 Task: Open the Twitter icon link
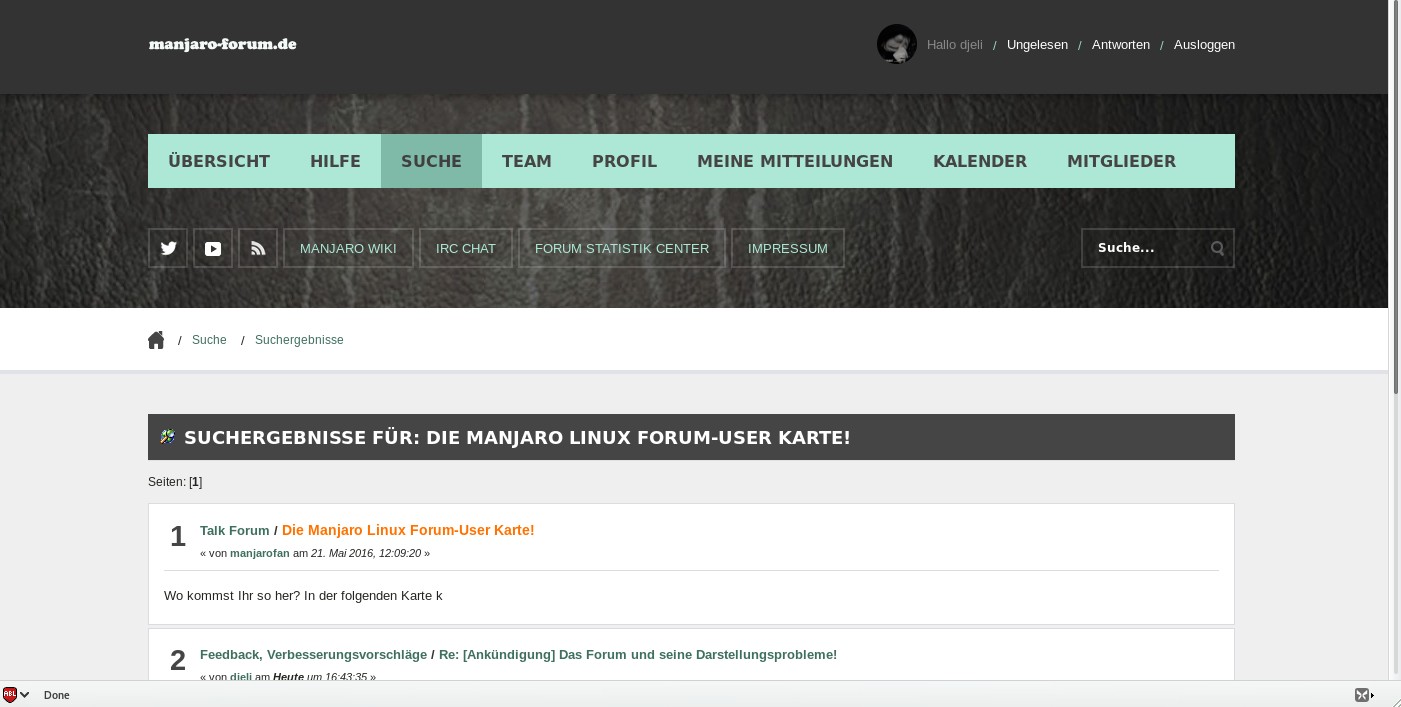click(168, 248)
